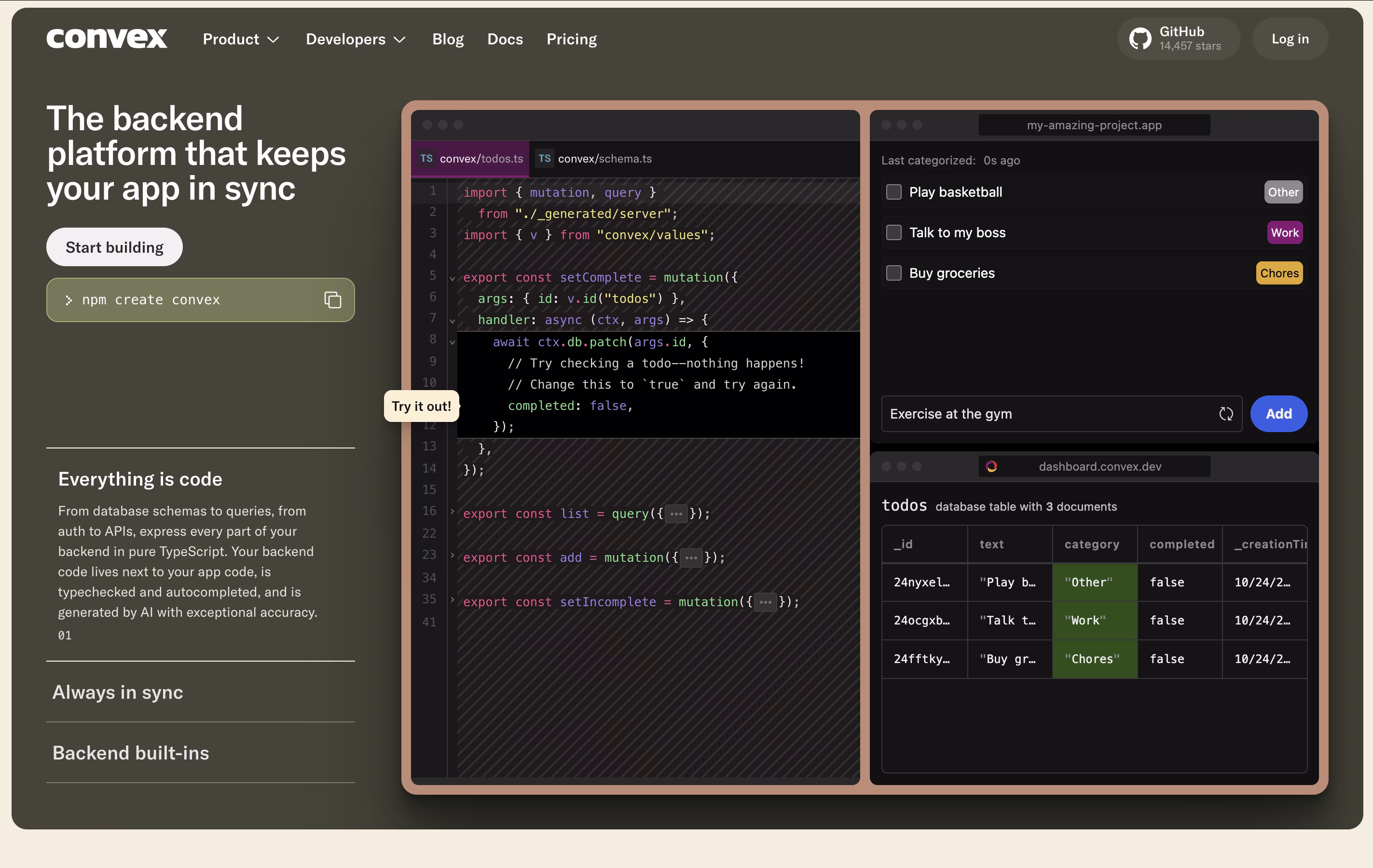Screen dimensions: 1373x868
Task: Copy the npm create convex command
Action: click(x=332, y=300)
